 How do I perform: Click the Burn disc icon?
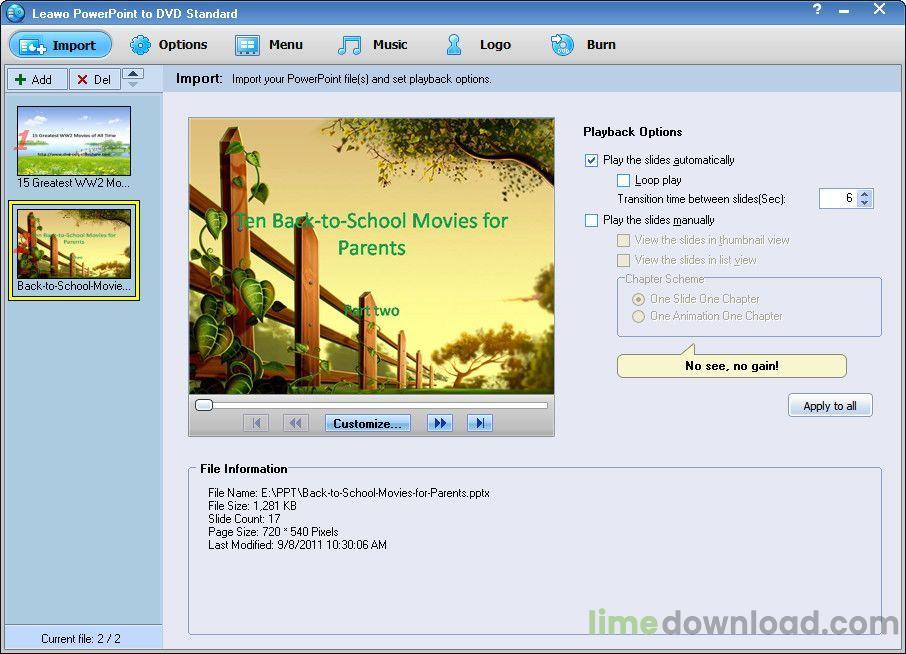pyautogui.click(x=562, y=44)
